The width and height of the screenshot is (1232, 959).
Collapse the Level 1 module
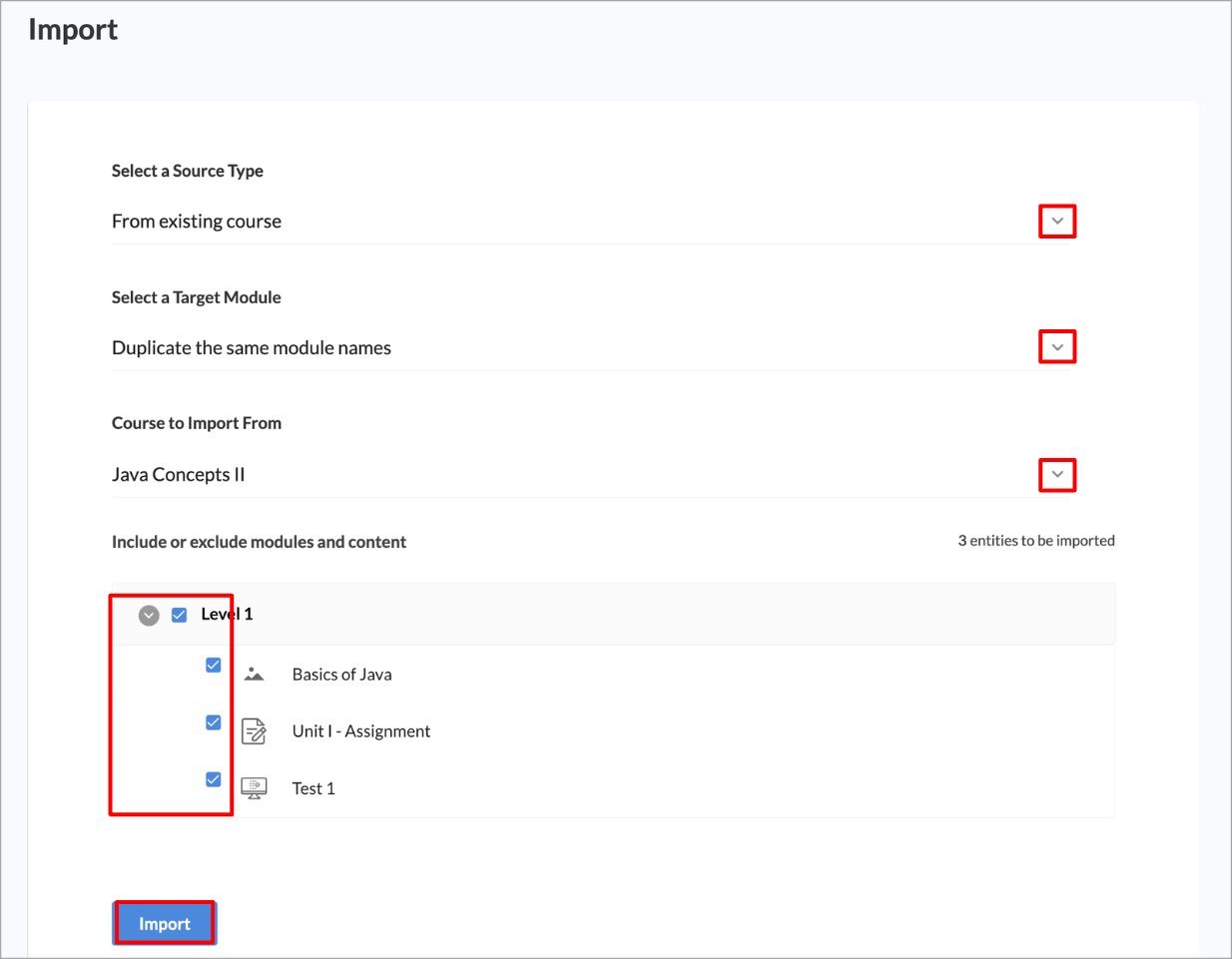pyautogui.click(x=149, y=615)
